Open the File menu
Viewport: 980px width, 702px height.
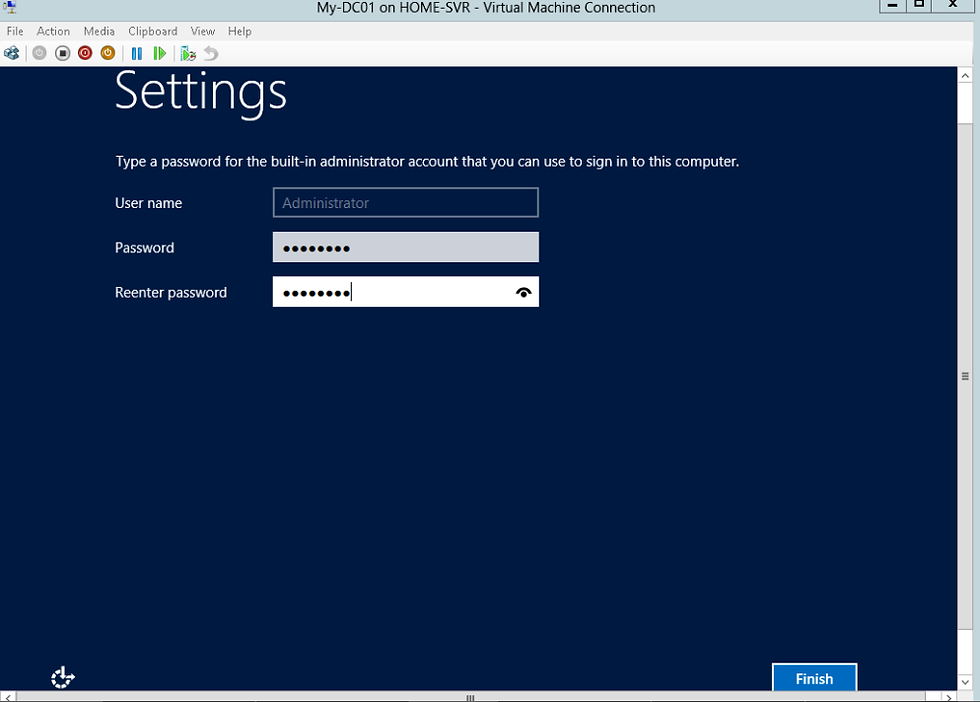[15, 31]
